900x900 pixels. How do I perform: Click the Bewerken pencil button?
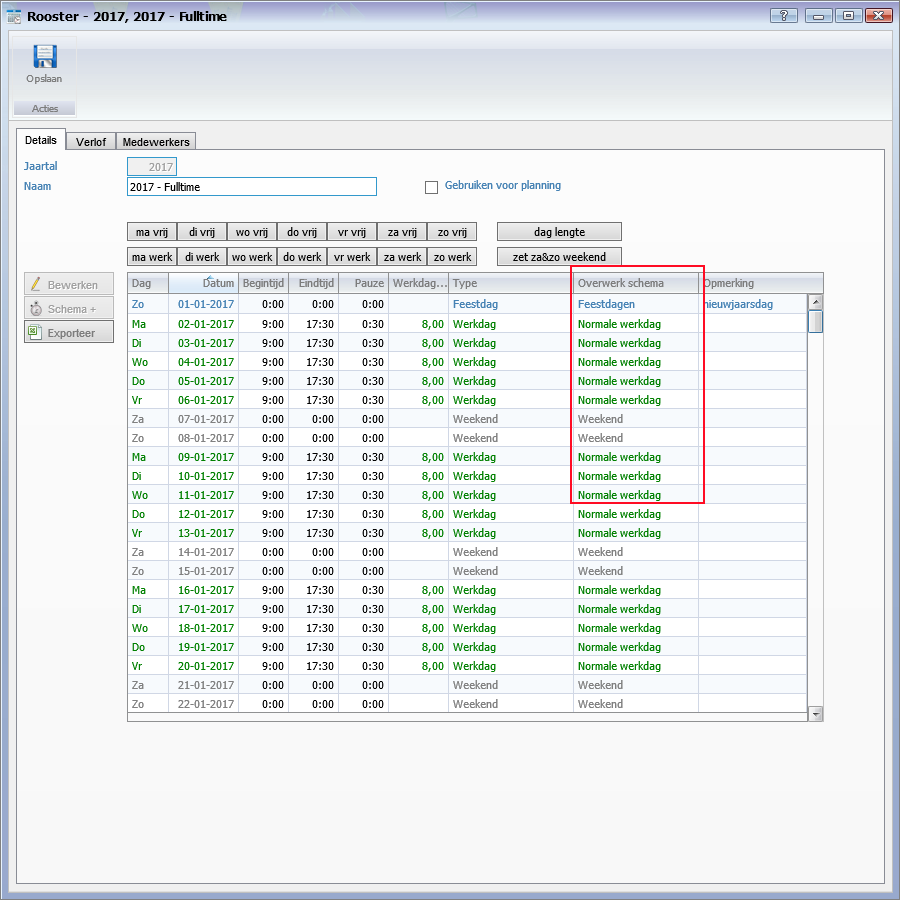click(68, 285)
